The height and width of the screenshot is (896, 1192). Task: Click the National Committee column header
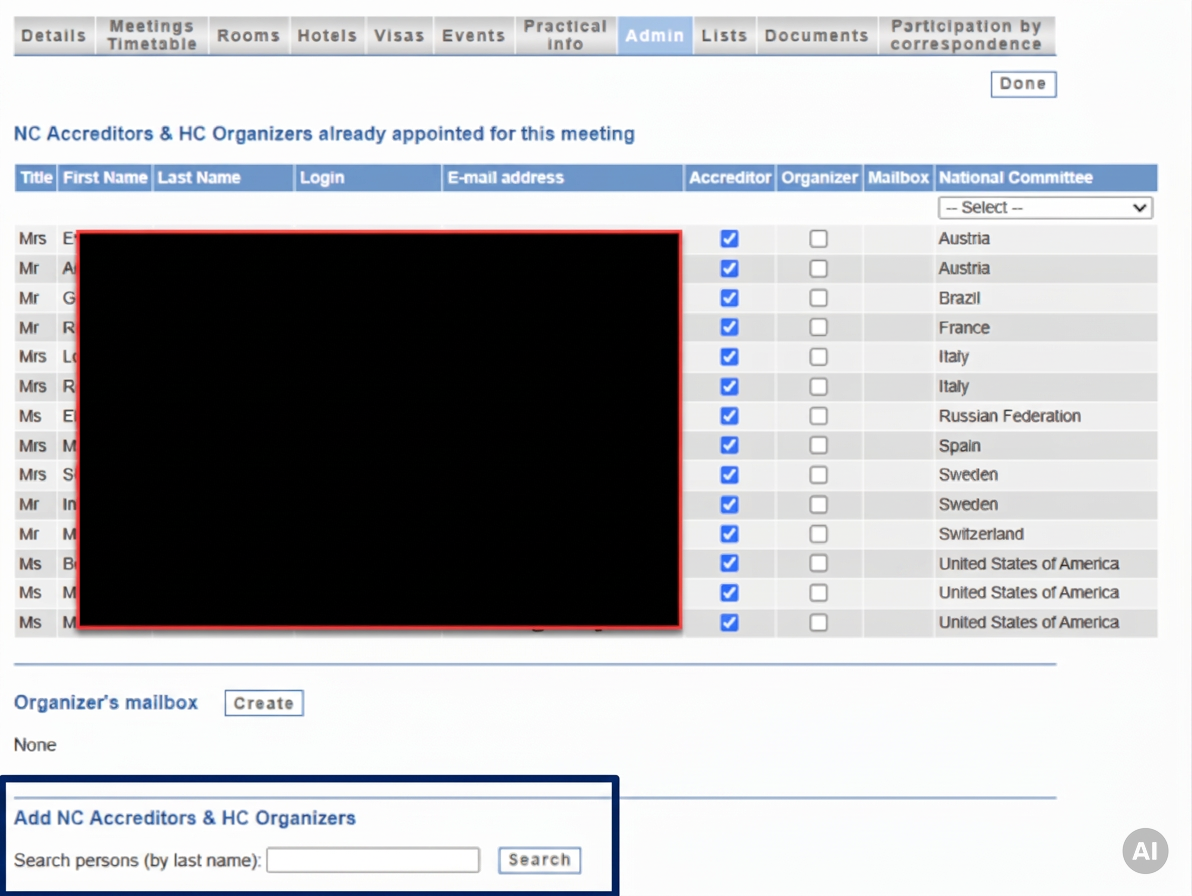click(1046, 178)
